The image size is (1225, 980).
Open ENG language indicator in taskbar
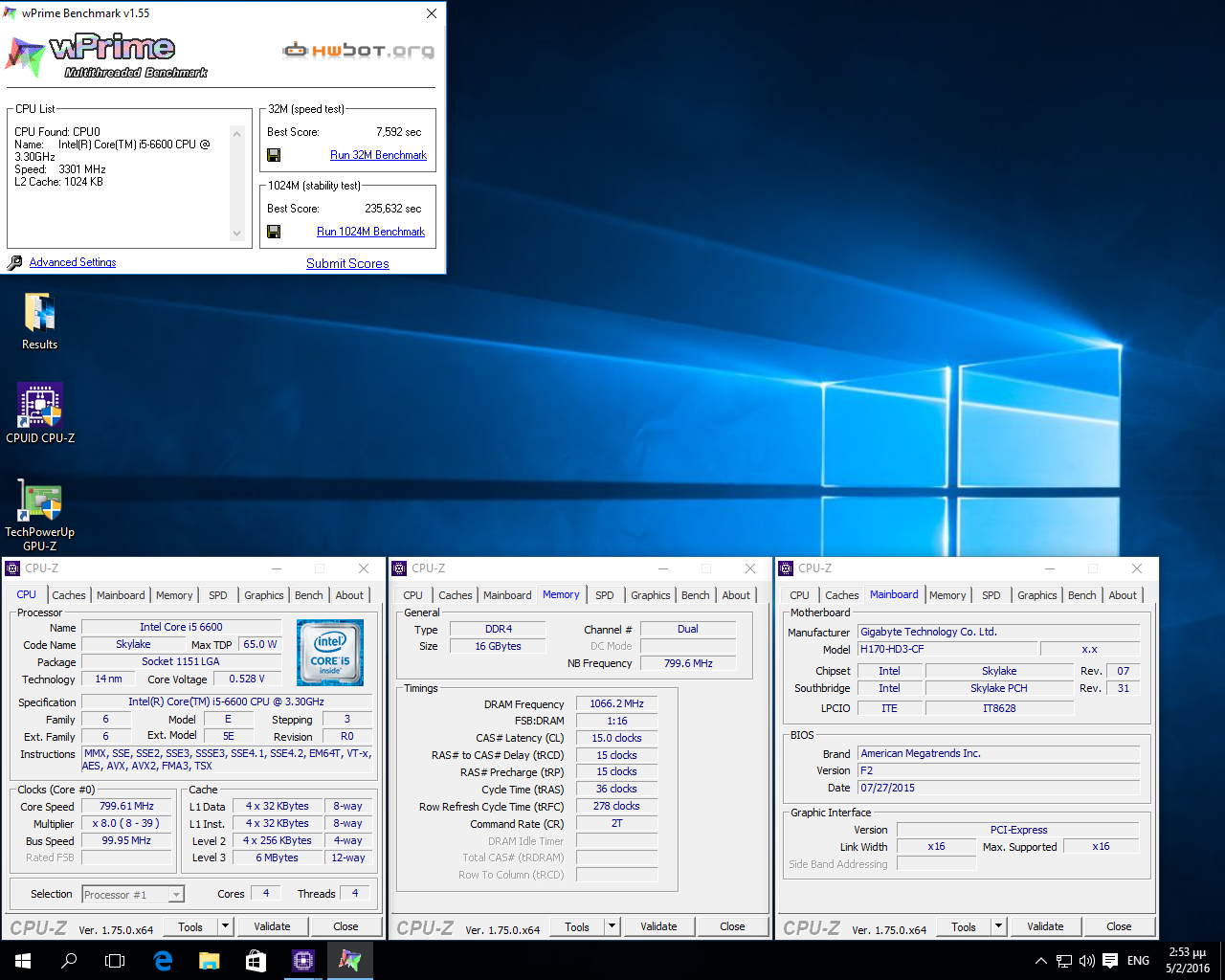[1138, 961]
